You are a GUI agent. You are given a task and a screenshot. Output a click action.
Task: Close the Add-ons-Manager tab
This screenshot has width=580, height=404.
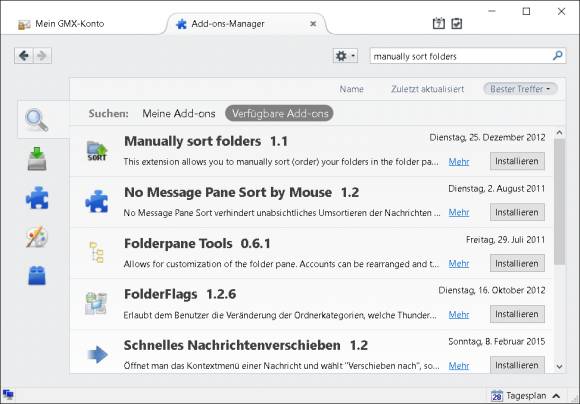click(313, 24)
